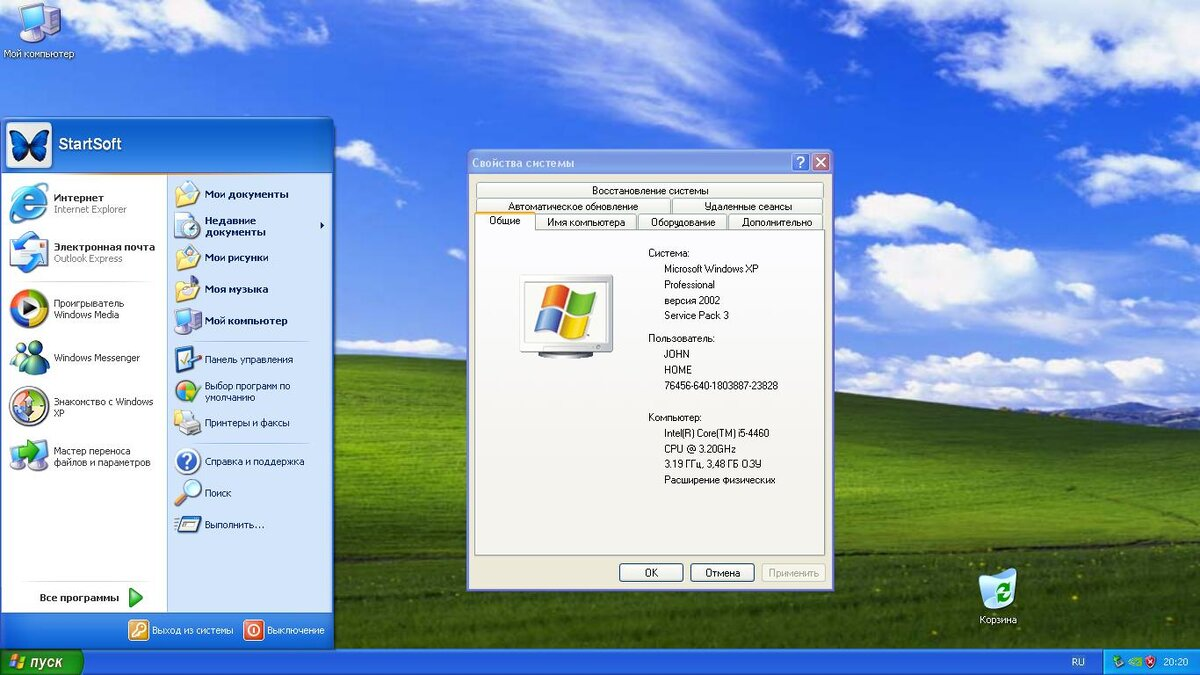1200x675 pixels.
Task: Select the Корзина desktop icon
Action: coord(998,597)
